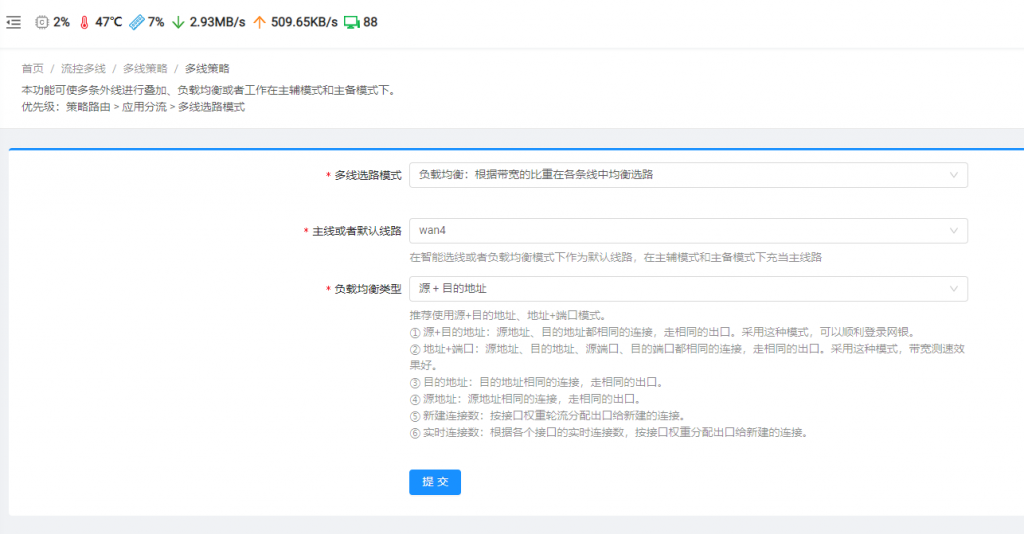This screenshot has width=1024, height=534.
Task: Open the 负载均衡类型 dropdown showing 源 + 目的地址
Action: (x=688, y=289)
